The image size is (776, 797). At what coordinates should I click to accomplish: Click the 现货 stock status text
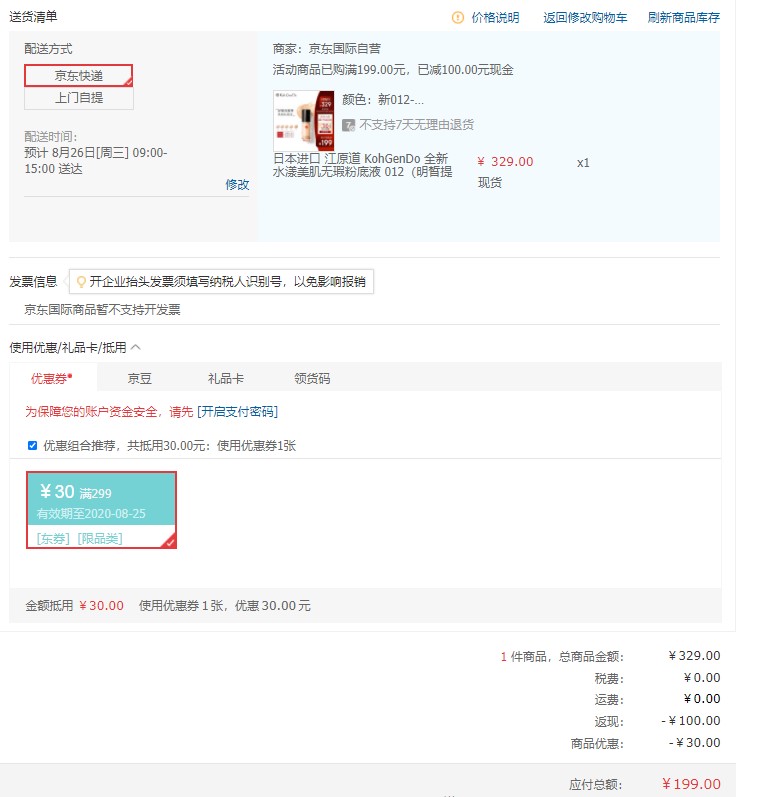(489, 182)
